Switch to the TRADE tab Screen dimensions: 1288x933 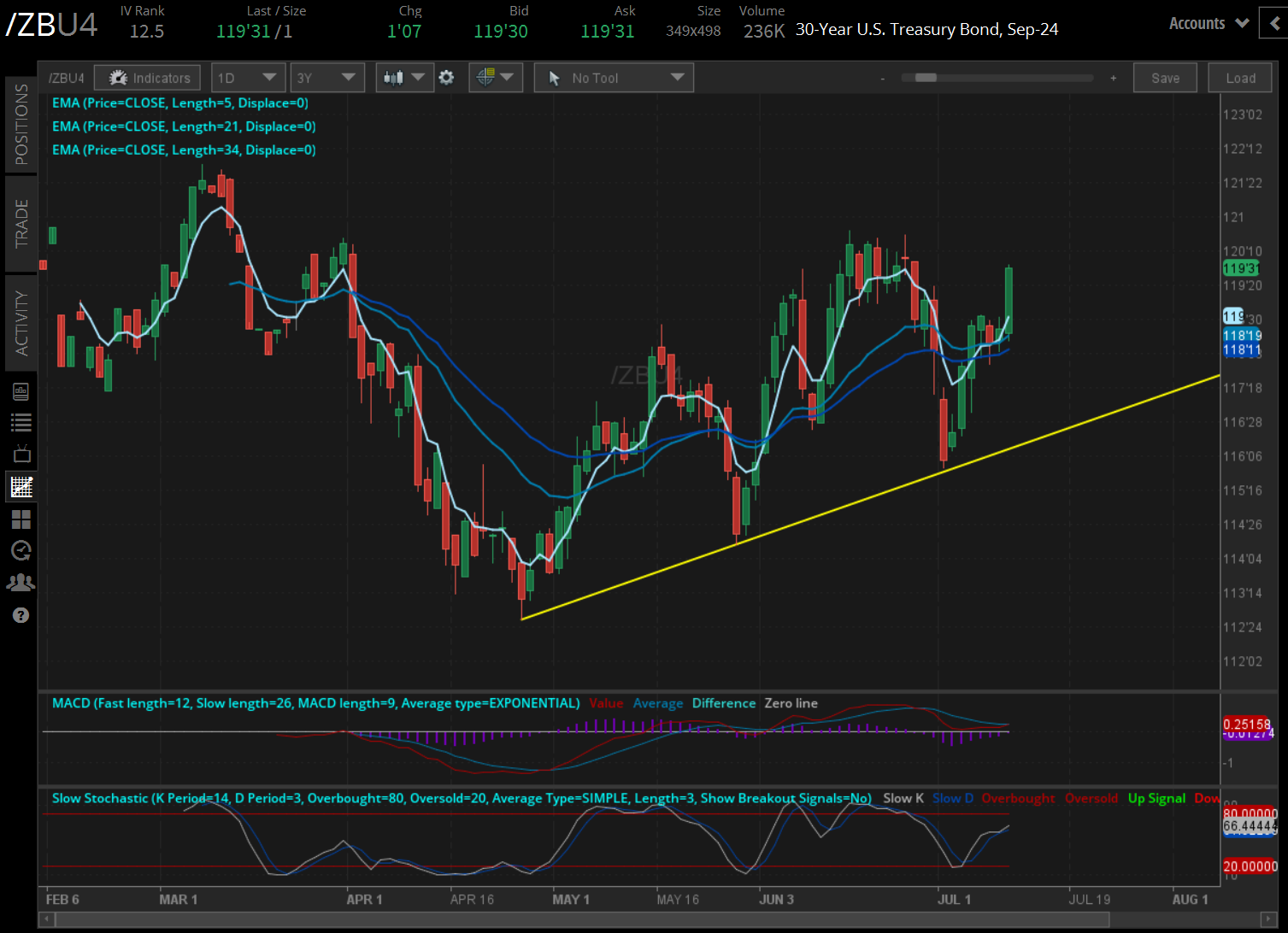click(x=21, y=224)
